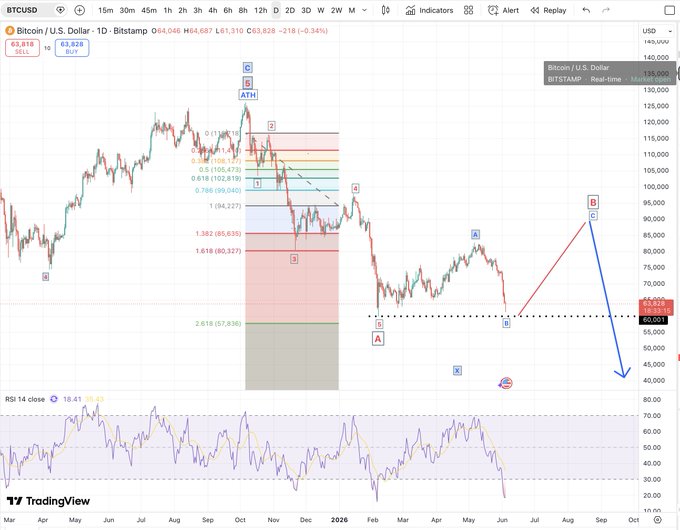680x530 pixels.
Task: Select the daily D timeframe
Action: click(x=276, y=10)
